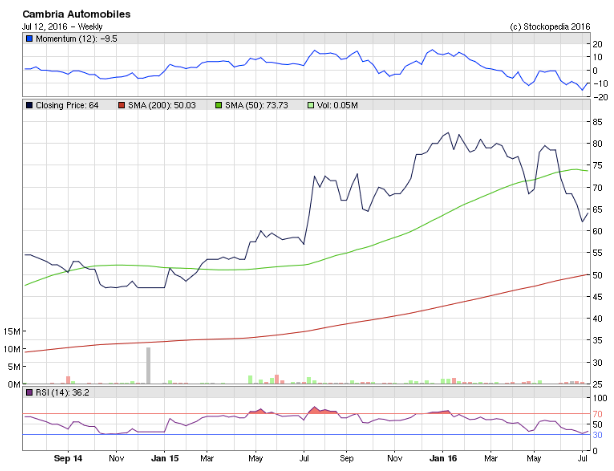The height and width of the screenshot is (471, 614).
Task: Click the 'RSI (14): 36.2' label
Action: tap(62, 392)
